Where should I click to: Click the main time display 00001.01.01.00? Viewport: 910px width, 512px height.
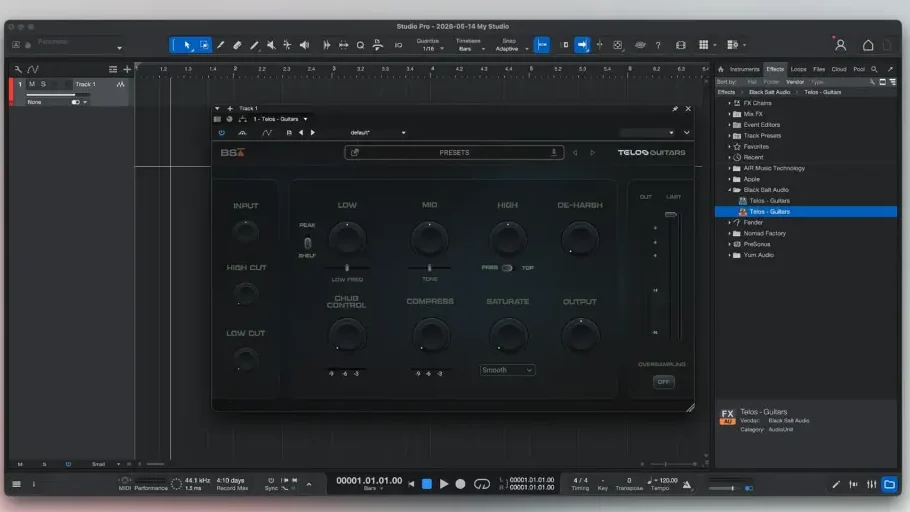click(369, 481)
